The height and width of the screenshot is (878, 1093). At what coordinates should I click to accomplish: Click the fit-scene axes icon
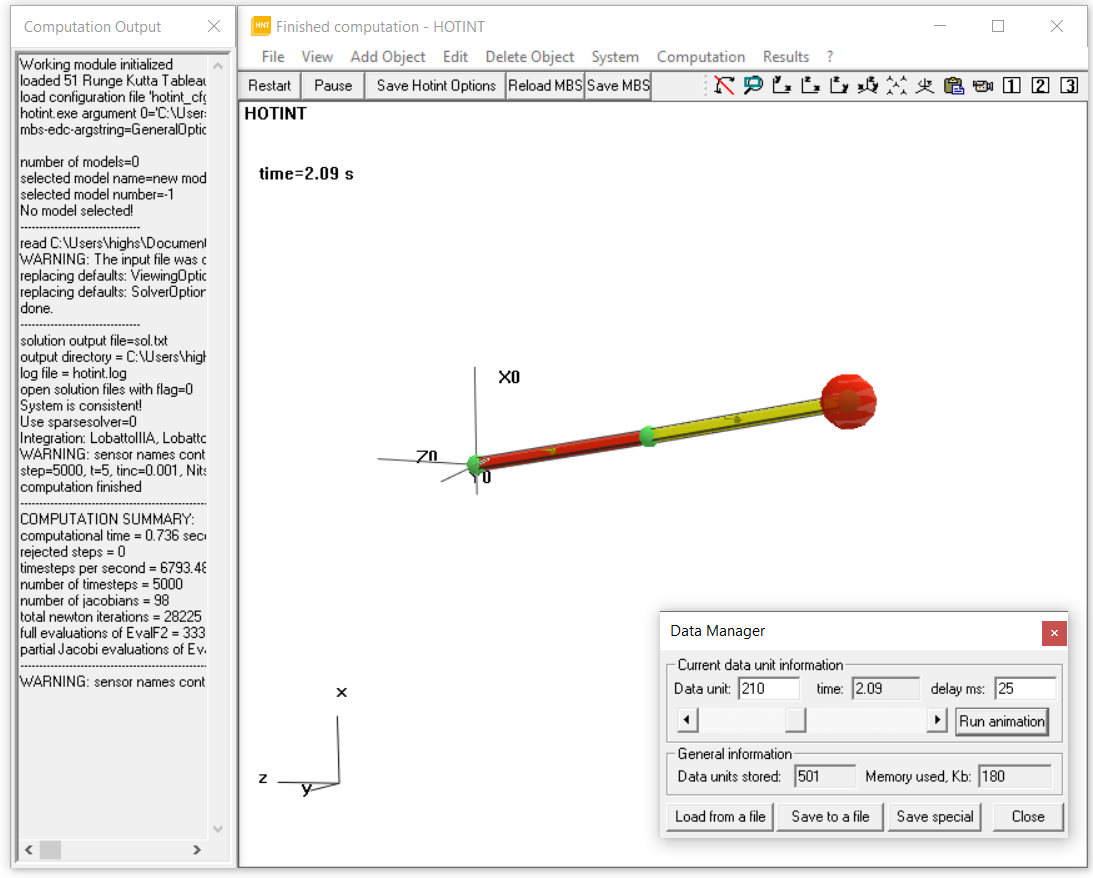point(896,86)
